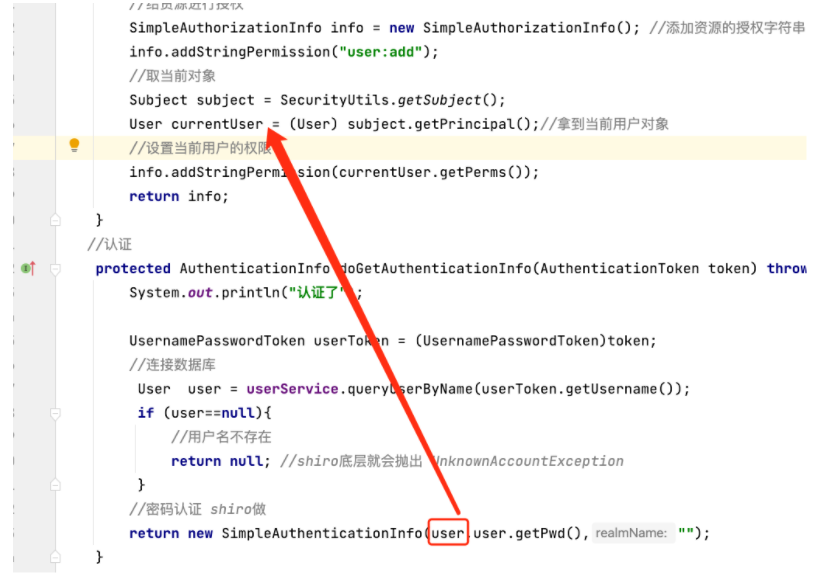Click the yellow light bulb intention icon
839x574 pixels.
tap(74, 145)
